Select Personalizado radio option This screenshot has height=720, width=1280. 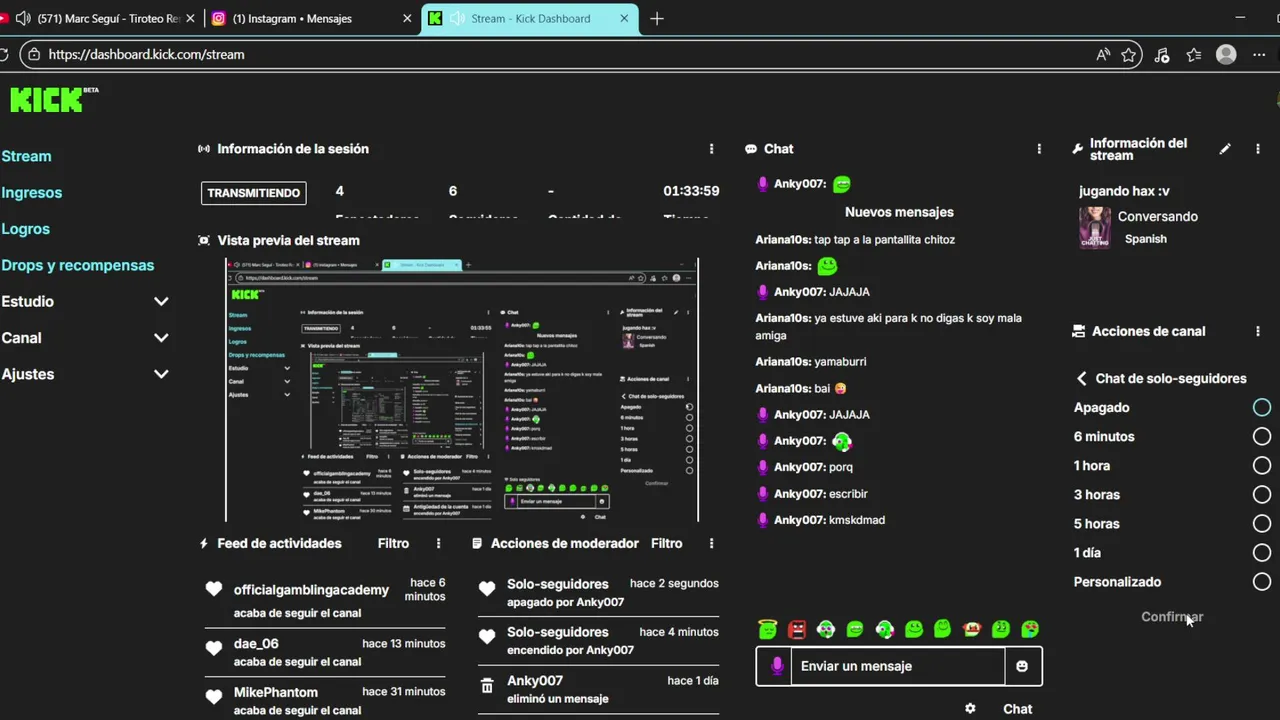click(1262, 581)
